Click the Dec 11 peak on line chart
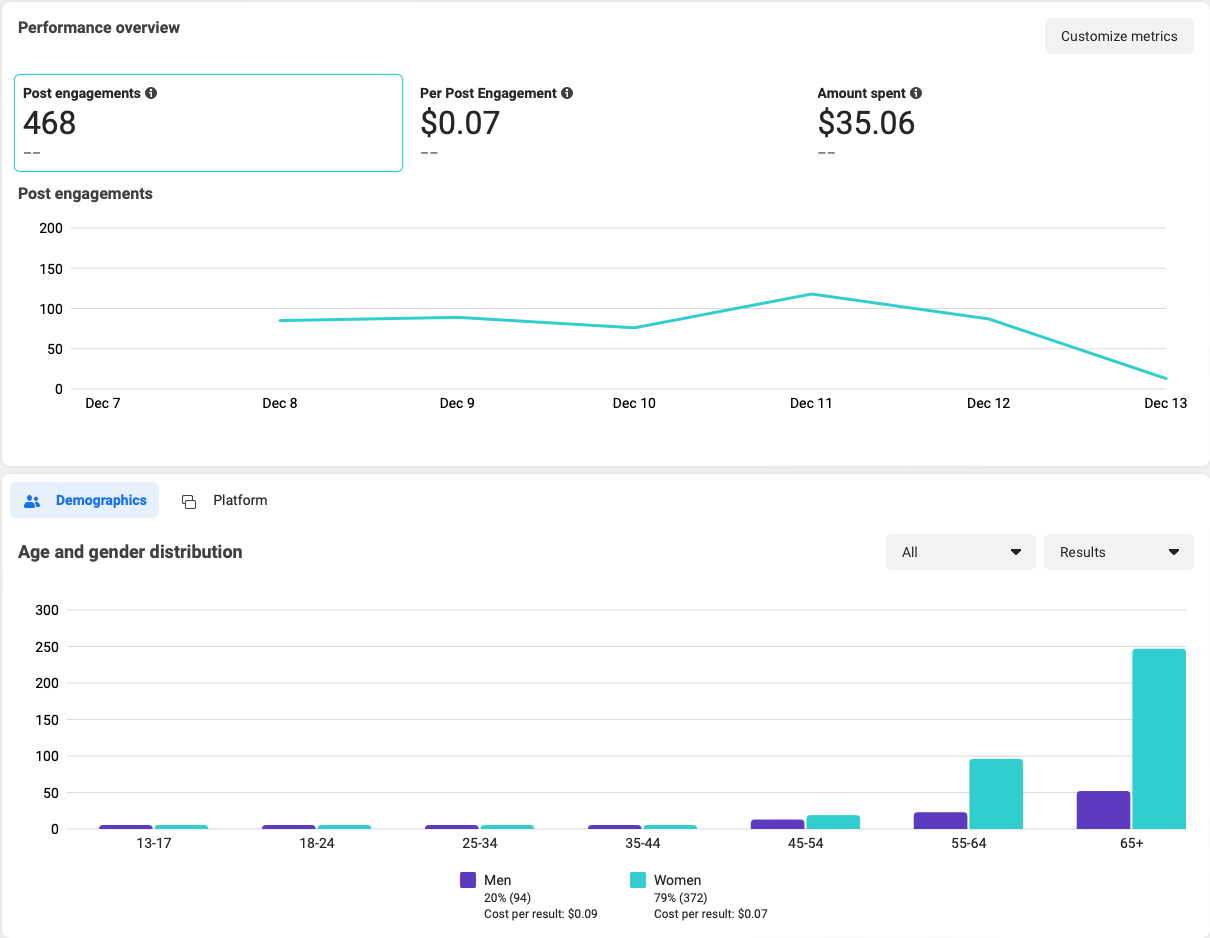Viewport: 1210px width, 938px height. coord(811,294)
